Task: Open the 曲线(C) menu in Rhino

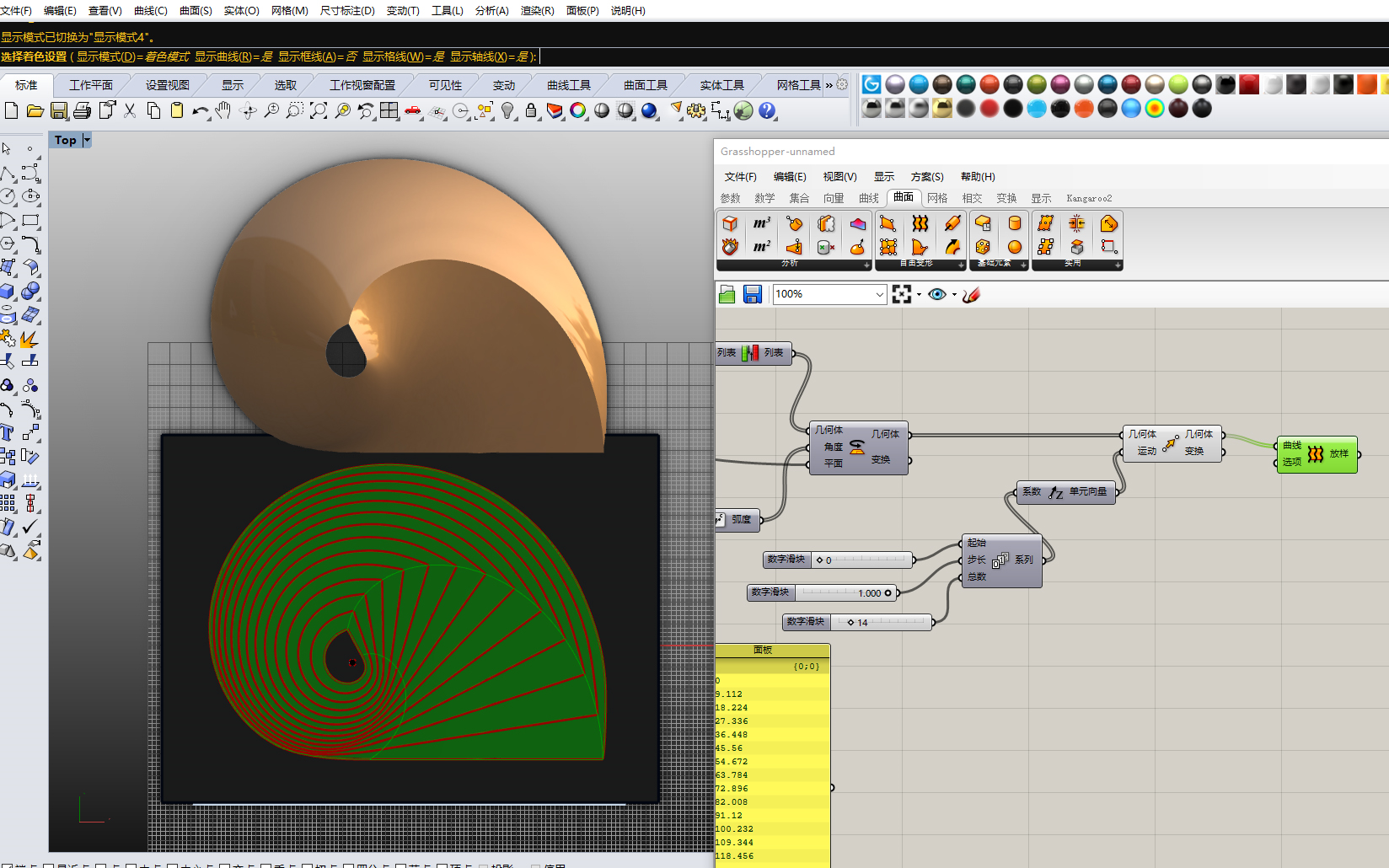Action: click(150, 11)
